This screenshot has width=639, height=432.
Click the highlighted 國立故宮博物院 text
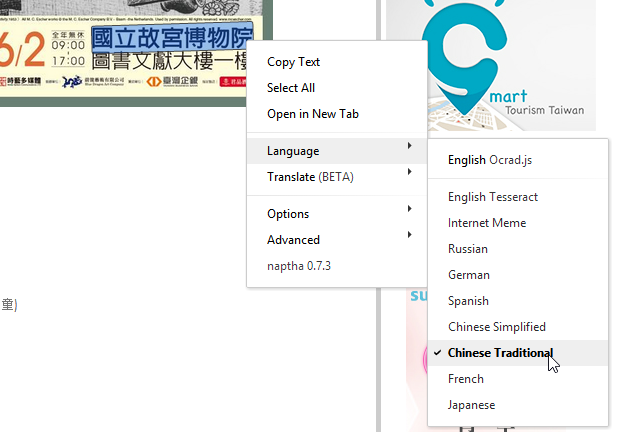pyautogui.click(x=171, y=38)
